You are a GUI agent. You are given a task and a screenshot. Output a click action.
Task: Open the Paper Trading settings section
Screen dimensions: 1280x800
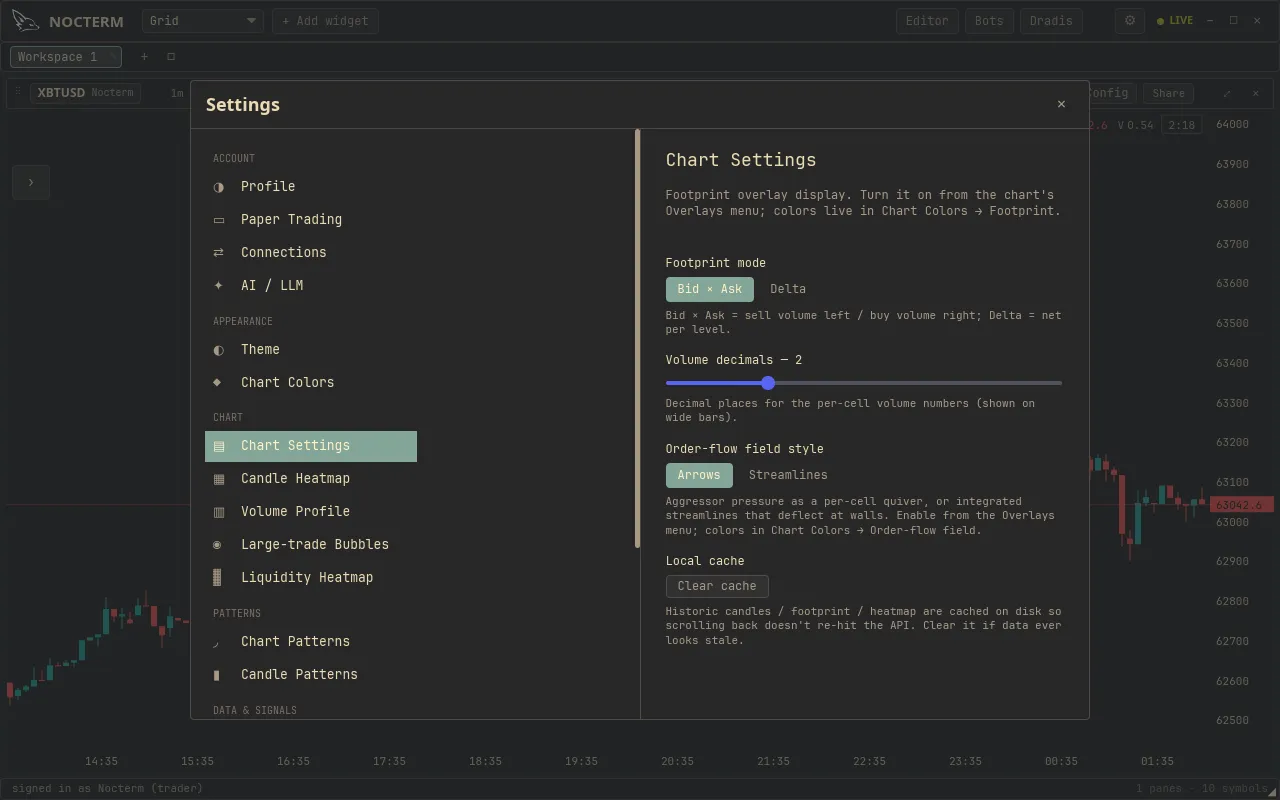tap(311, 220)
